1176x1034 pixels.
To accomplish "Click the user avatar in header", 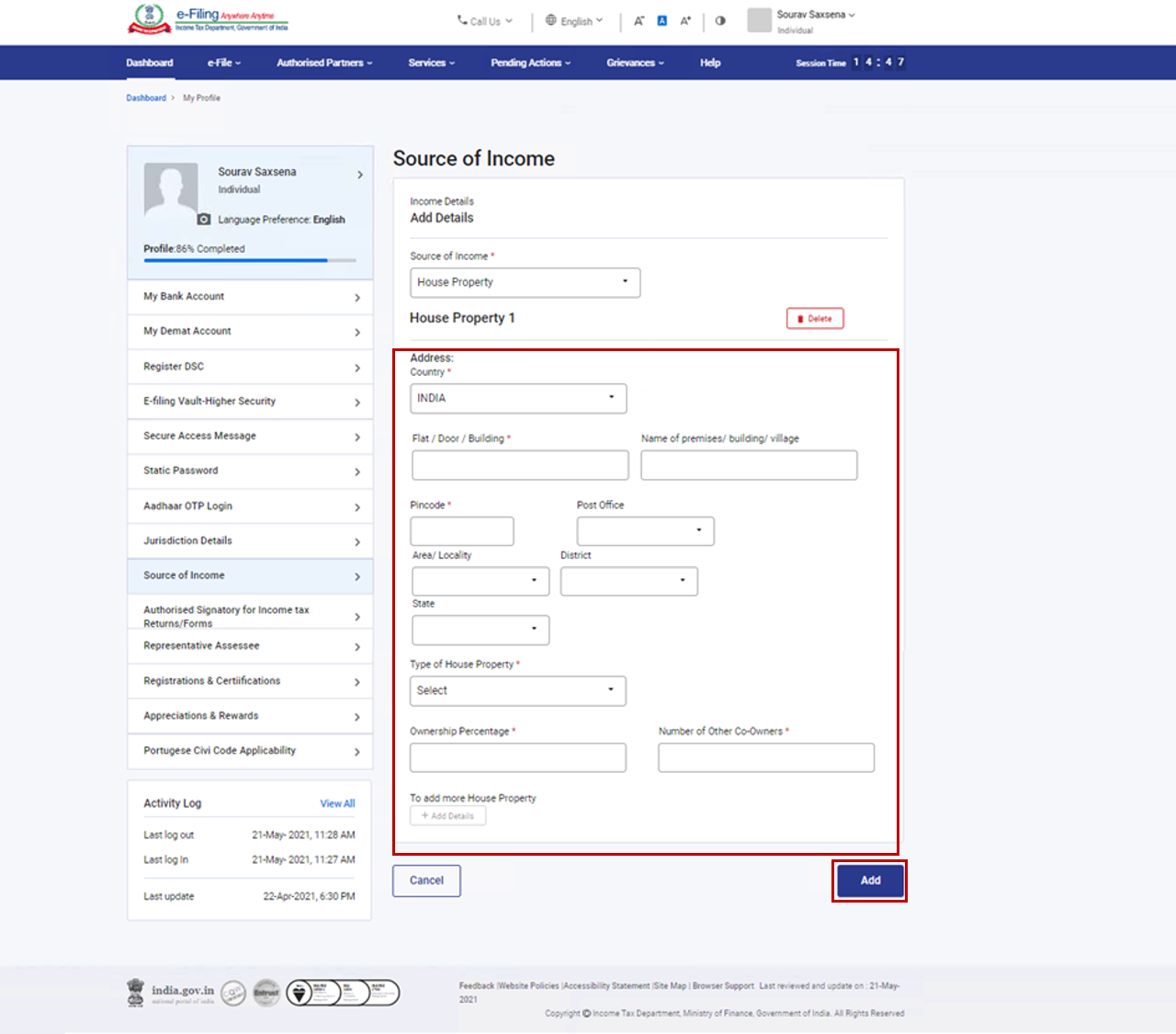I will click(x=759, y=20).
